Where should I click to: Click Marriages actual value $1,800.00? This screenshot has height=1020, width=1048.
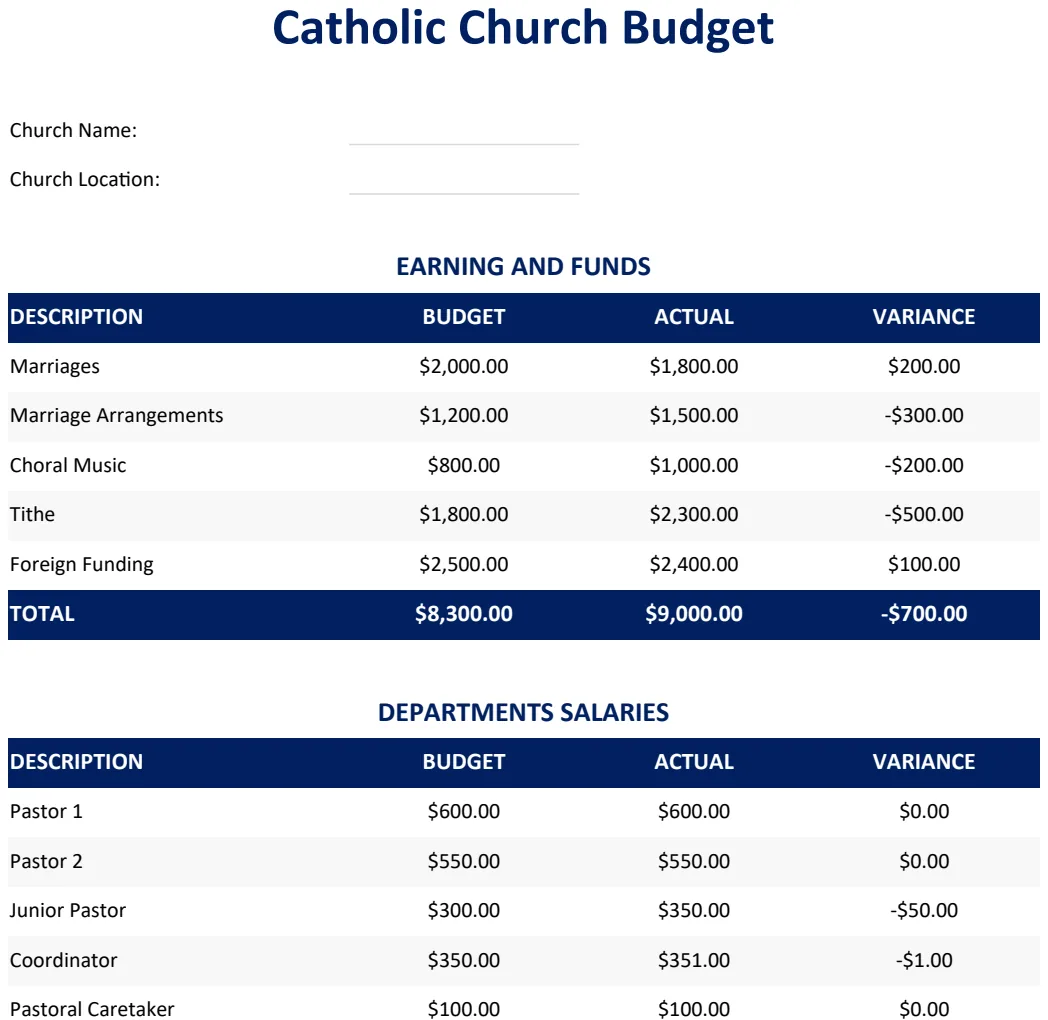[694, 366]
